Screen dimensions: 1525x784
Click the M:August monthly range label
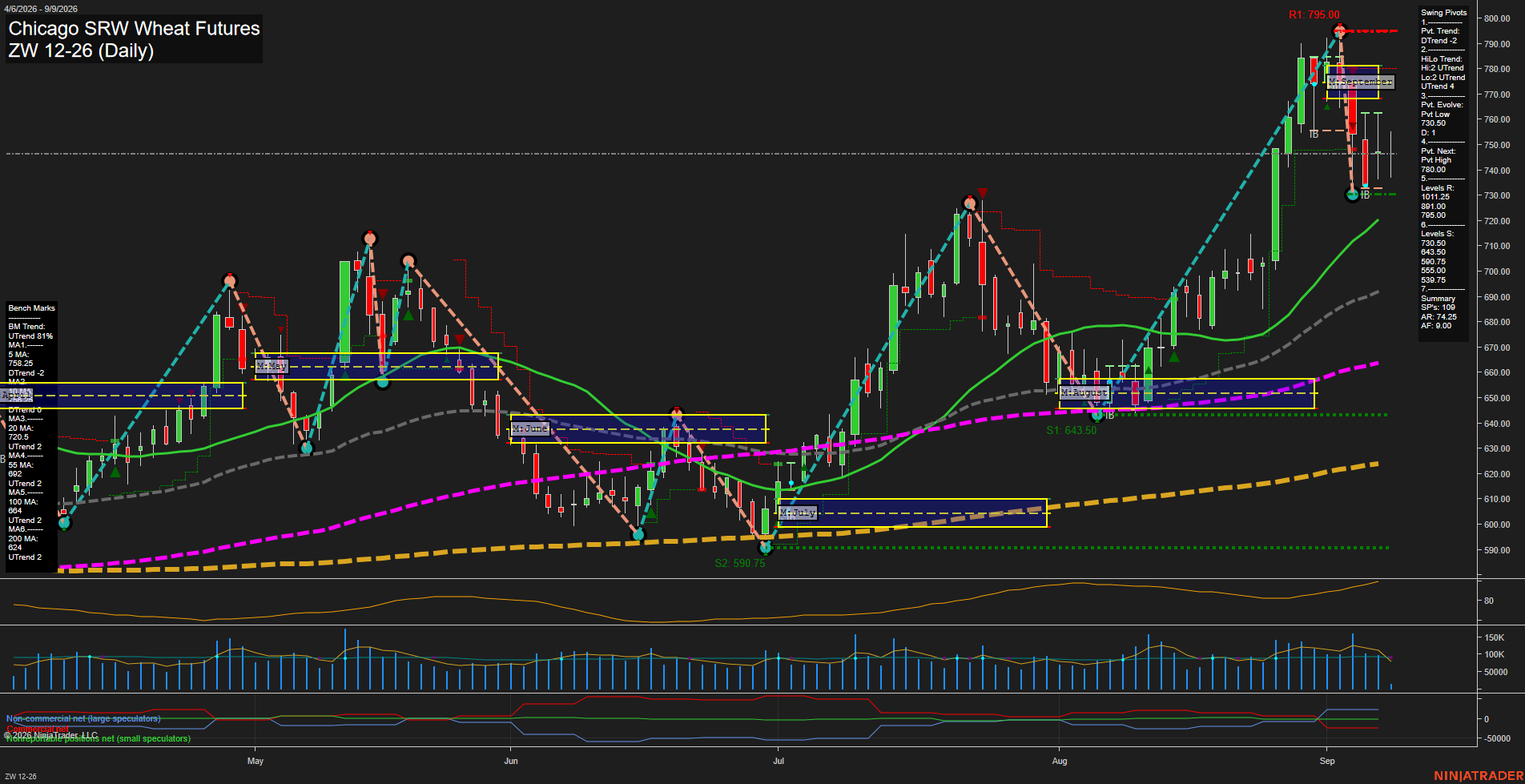[1084, 392]
